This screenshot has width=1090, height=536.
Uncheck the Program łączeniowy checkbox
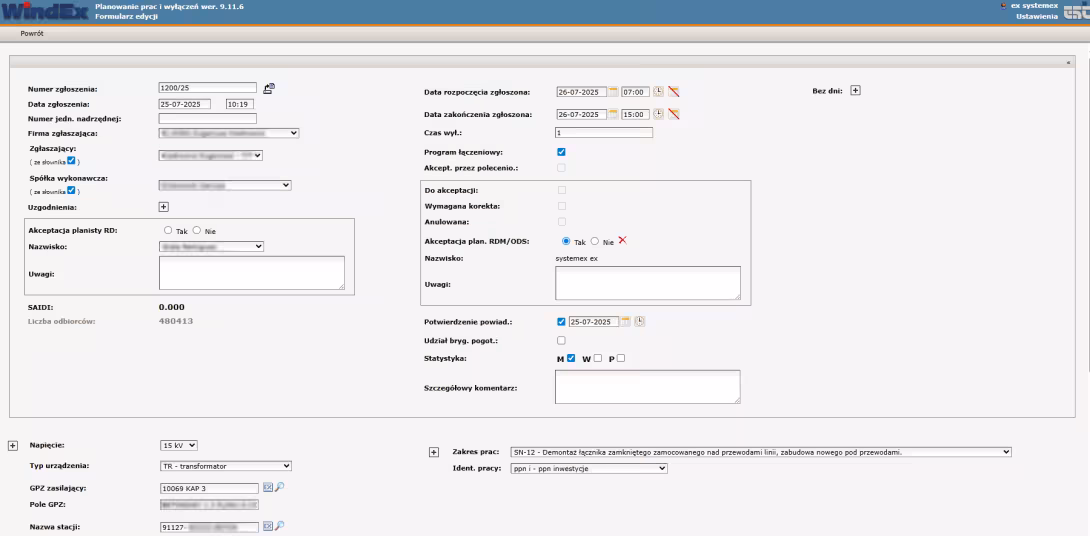point(561,151)
